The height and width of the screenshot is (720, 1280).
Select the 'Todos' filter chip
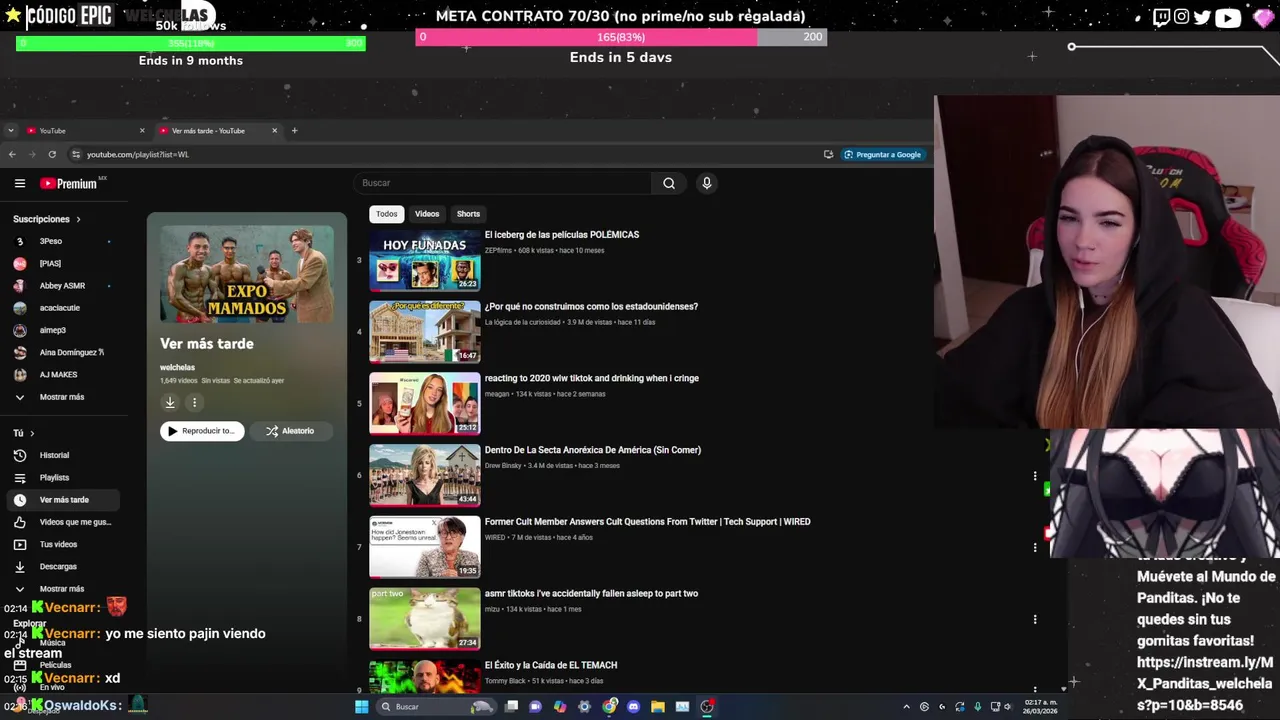[x=386, y=214]
